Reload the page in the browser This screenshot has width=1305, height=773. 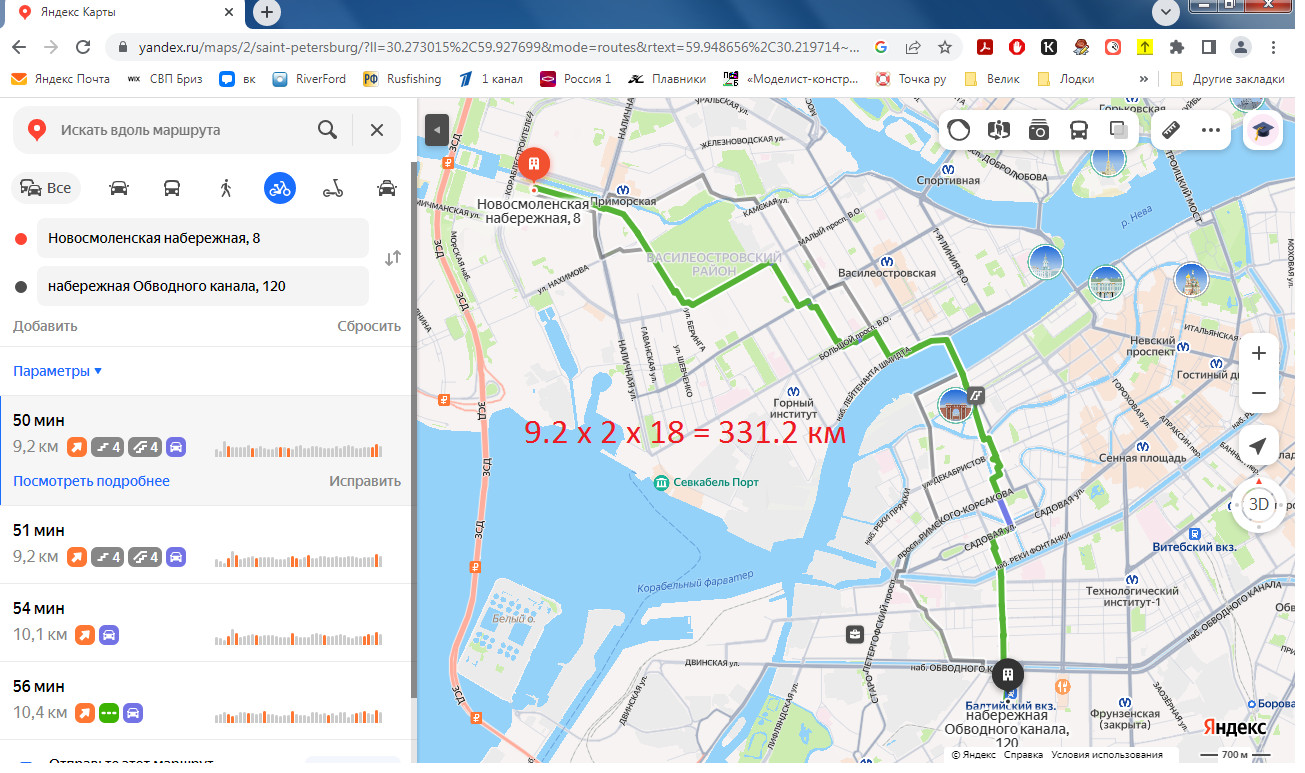(85, 47)
